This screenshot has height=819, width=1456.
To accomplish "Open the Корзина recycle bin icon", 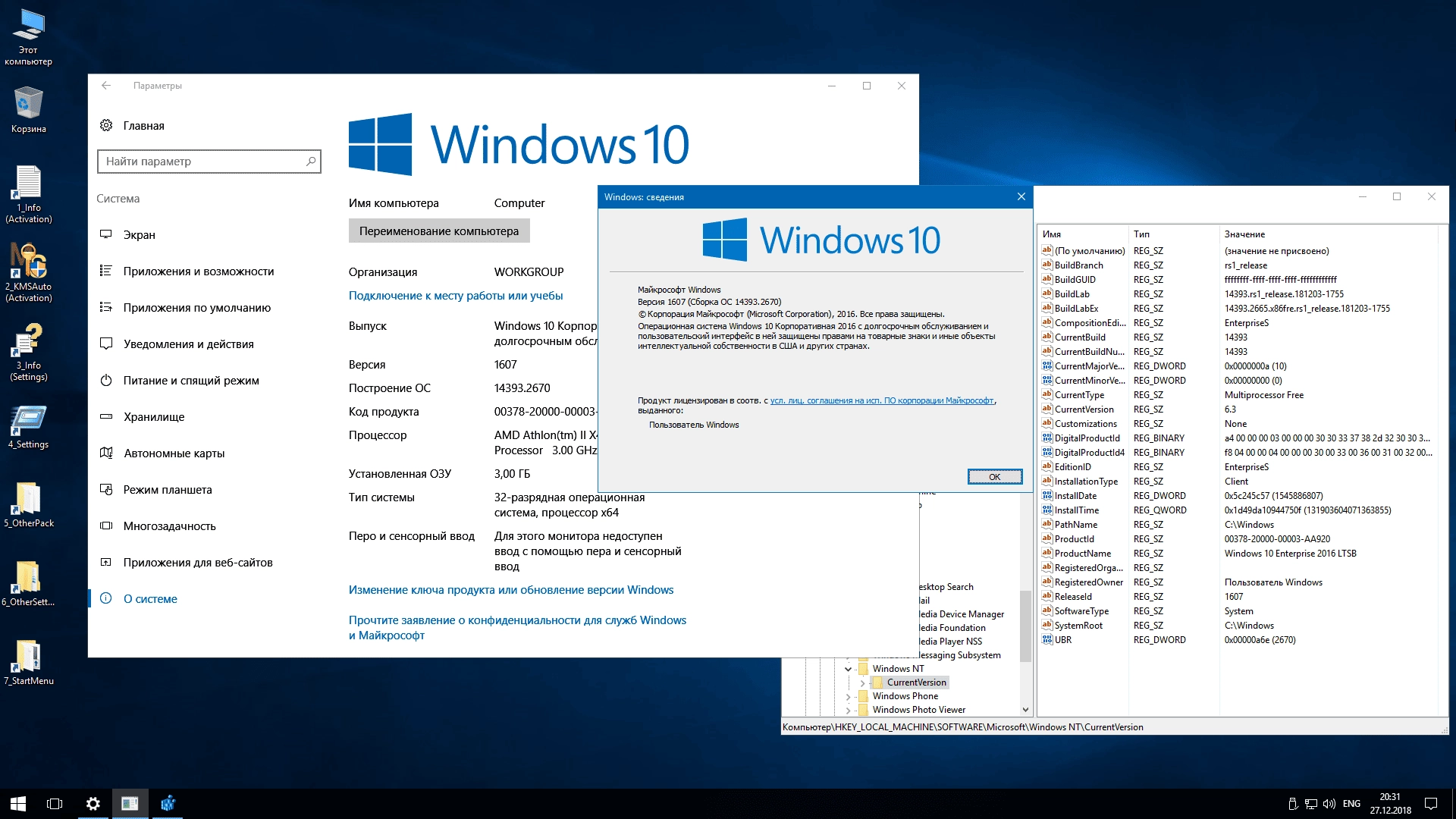I will pos(29,109).
